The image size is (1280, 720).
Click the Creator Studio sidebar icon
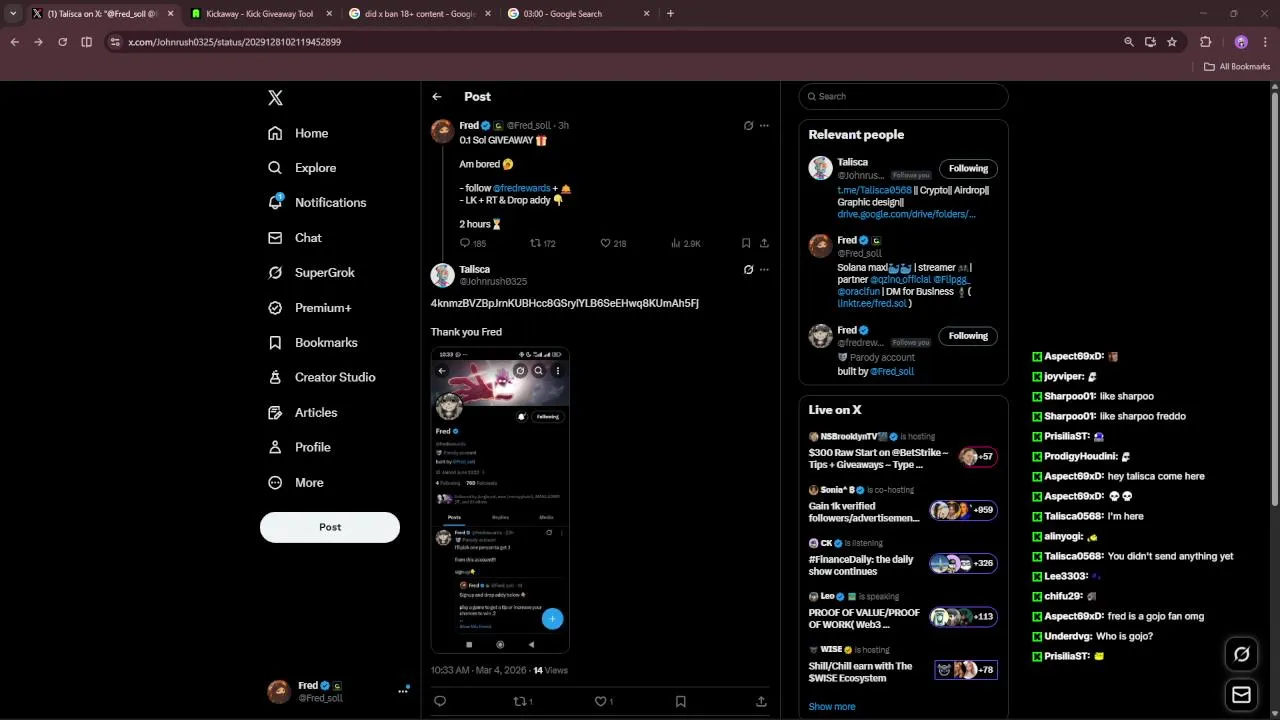pyautogui.click(x=275, y=377)
